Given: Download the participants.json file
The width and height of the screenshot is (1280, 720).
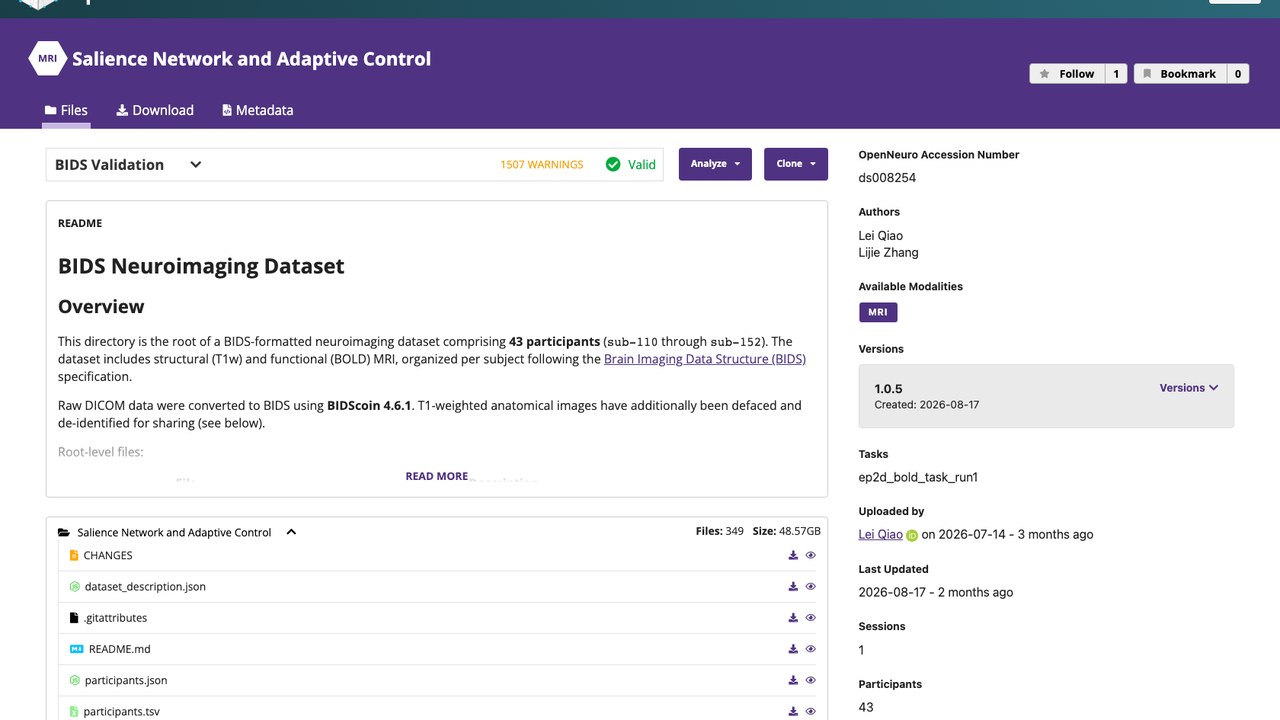Looking at the screenshot, I should tap(793, 680).
